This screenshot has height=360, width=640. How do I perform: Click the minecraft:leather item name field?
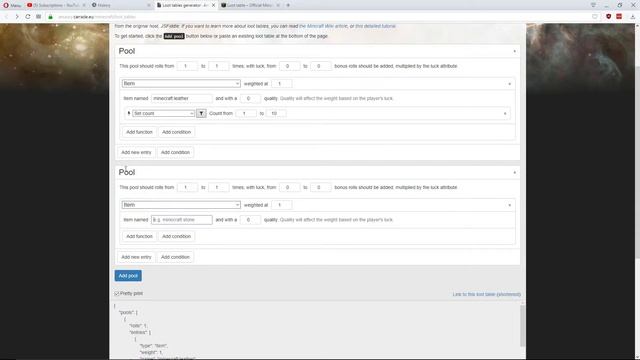(x=182, y=98)
